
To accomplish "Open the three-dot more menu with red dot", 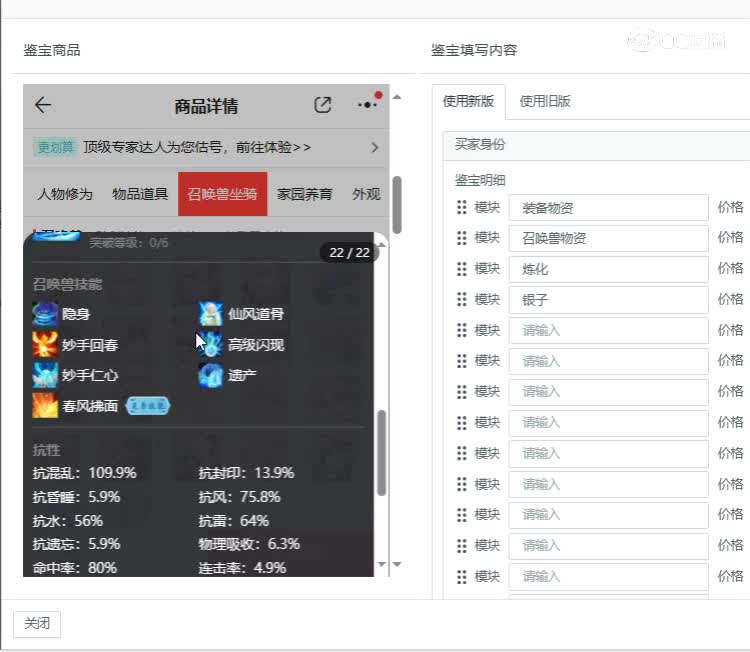I will point(367,104).
